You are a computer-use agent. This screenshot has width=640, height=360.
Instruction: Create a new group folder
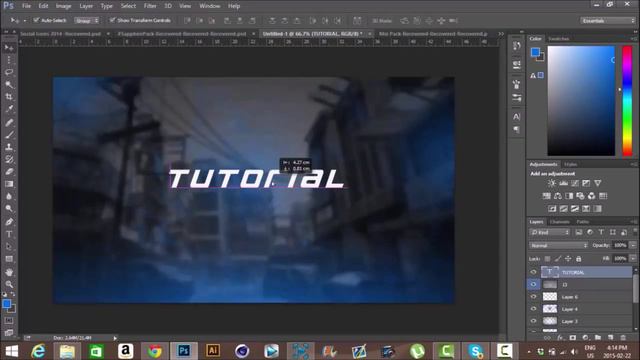point(598,338)
